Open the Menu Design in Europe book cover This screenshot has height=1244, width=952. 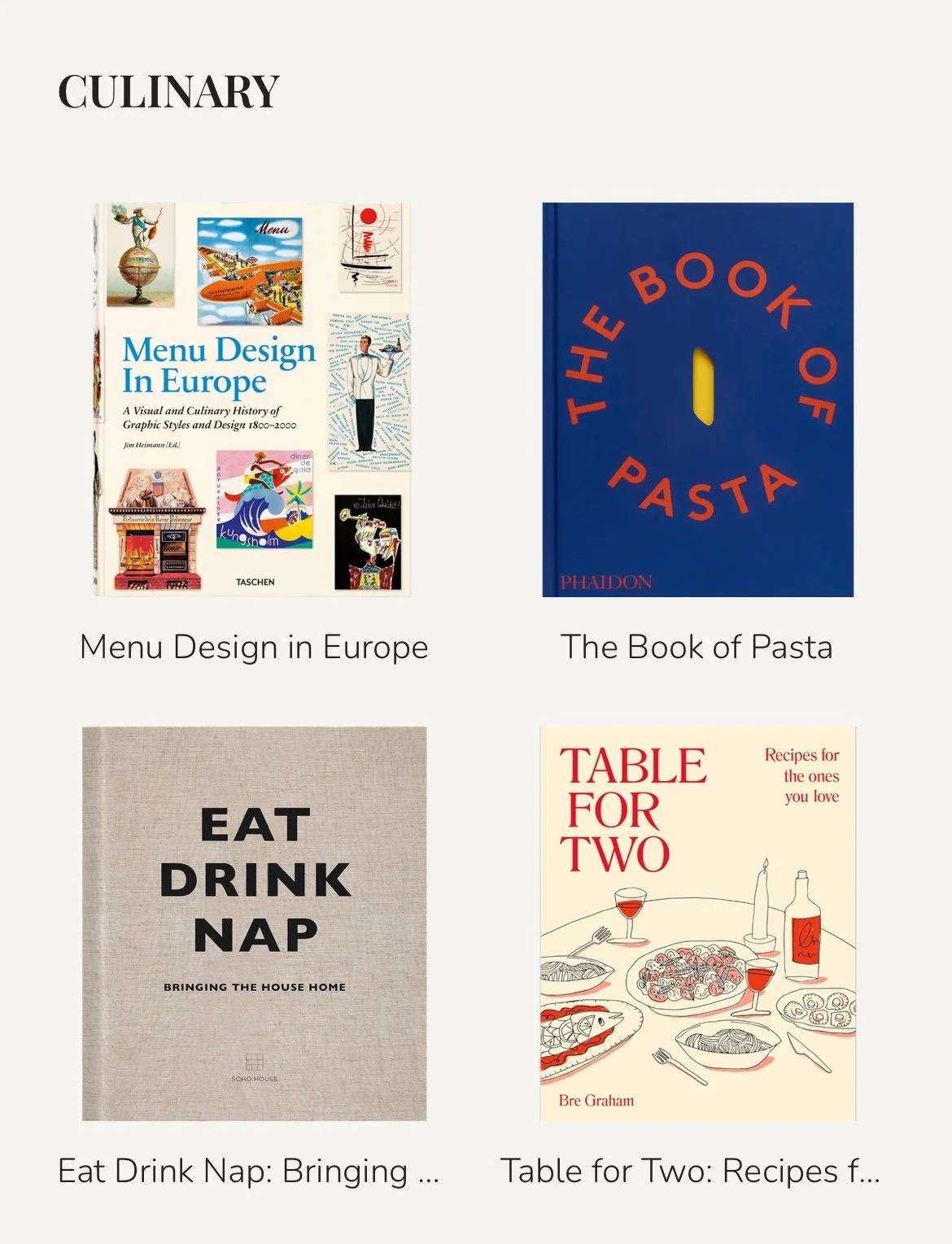pos(252,399)
